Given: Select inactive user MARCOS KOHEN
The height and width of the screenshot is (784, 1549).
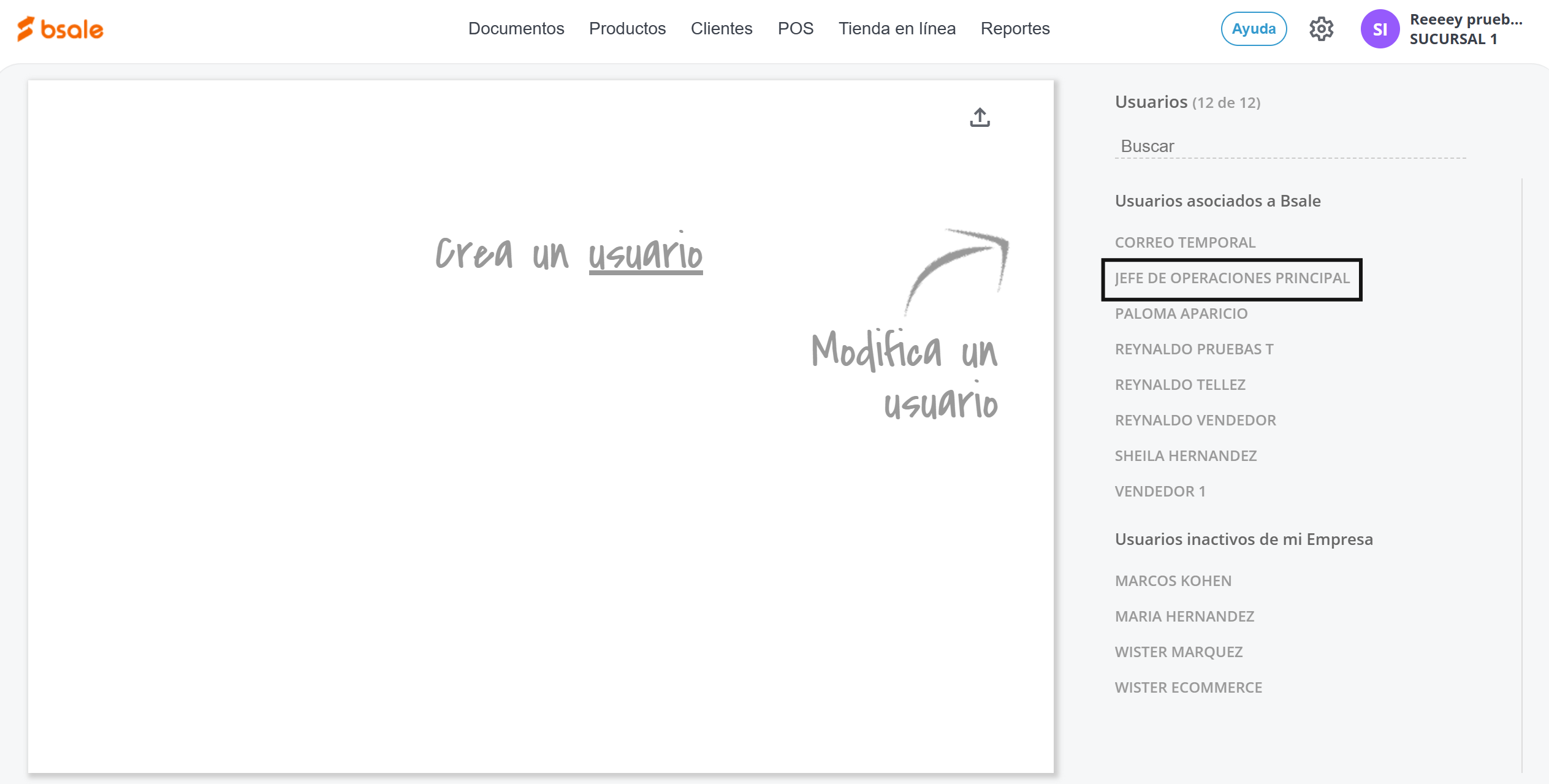Looking at the screenshot, I should [1173, 581].
